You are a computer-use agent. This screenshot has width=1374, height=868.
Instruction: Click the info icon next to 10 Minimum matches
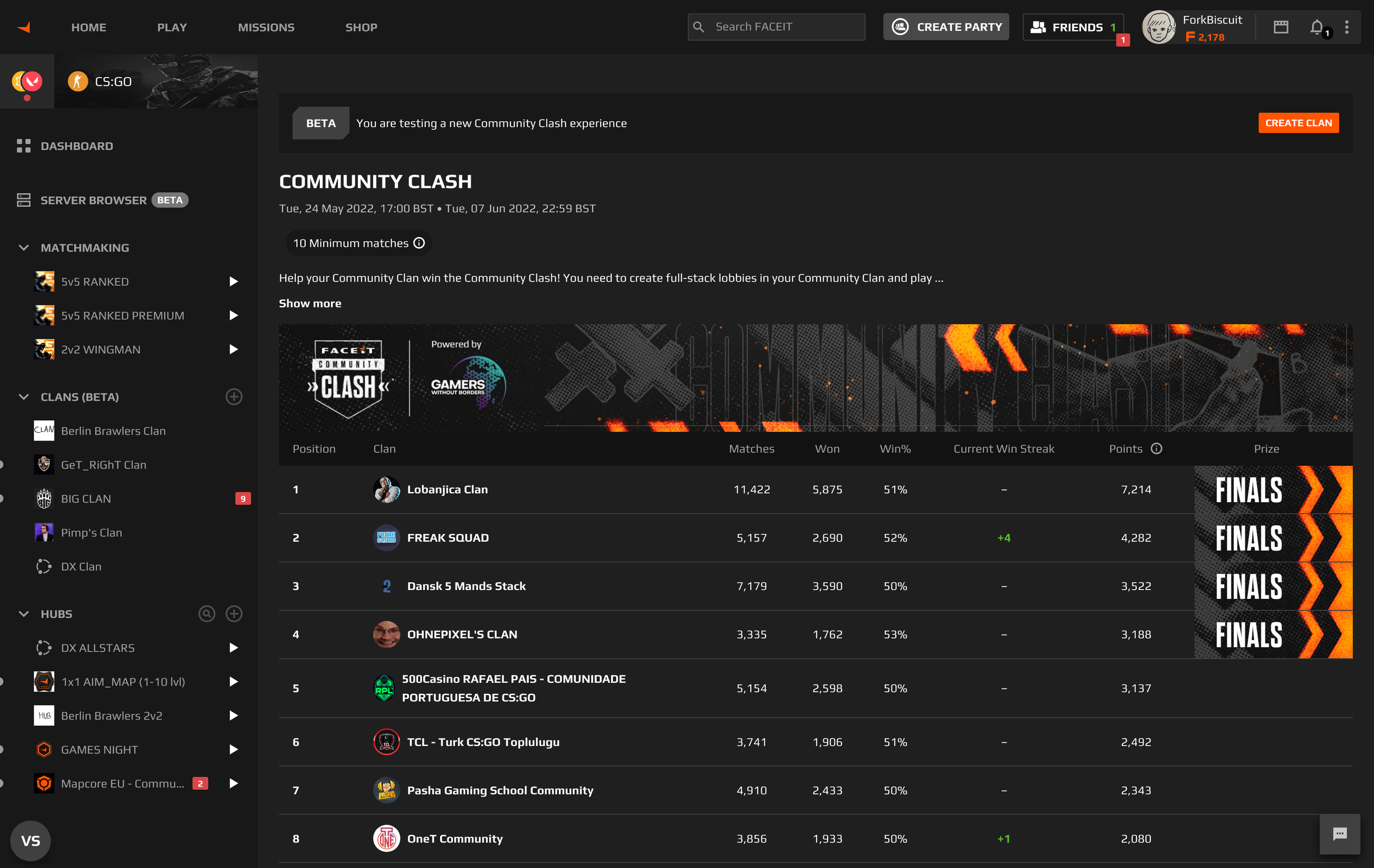419,243
